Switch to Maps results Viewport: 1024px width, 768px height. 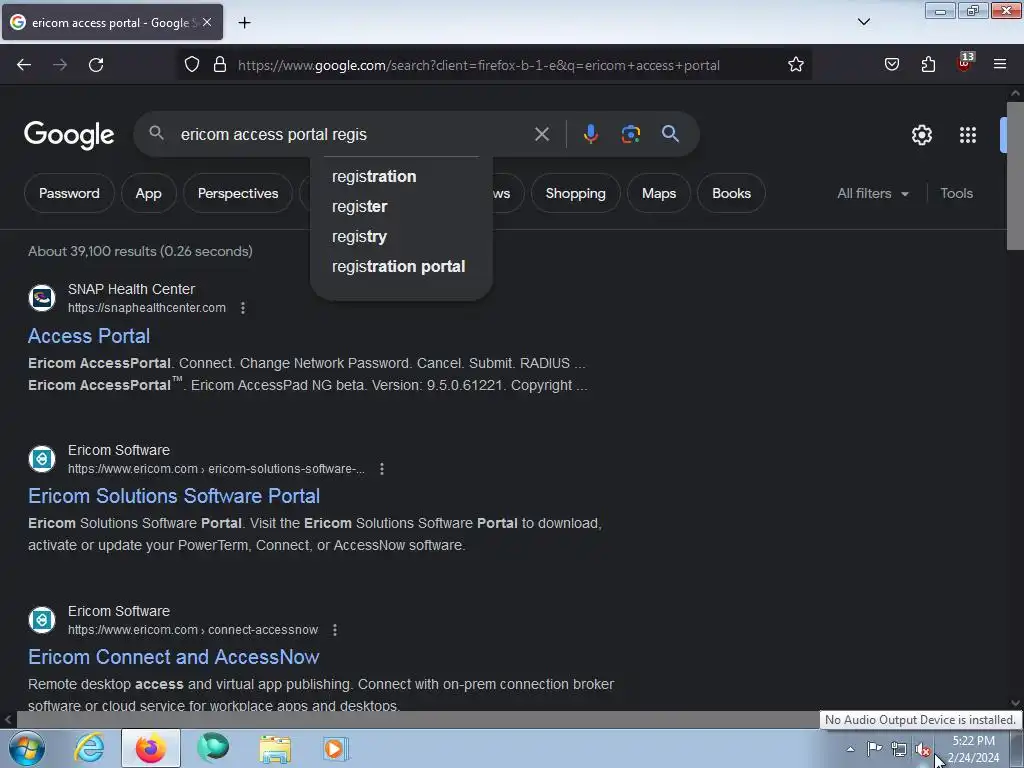[659, 193]
